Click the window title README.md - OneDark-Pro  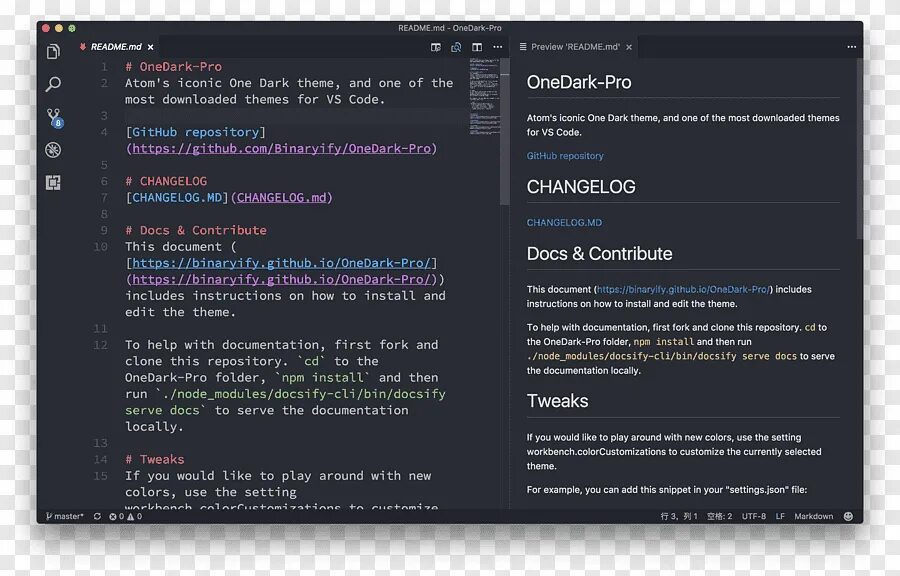click(x=449, y=28)
